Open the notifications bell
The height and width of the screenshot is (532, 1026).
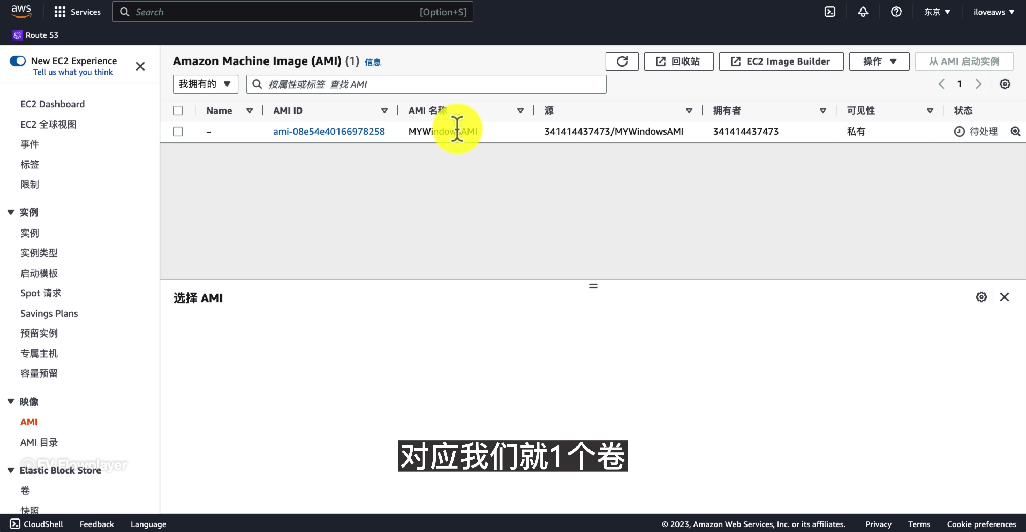863,12
